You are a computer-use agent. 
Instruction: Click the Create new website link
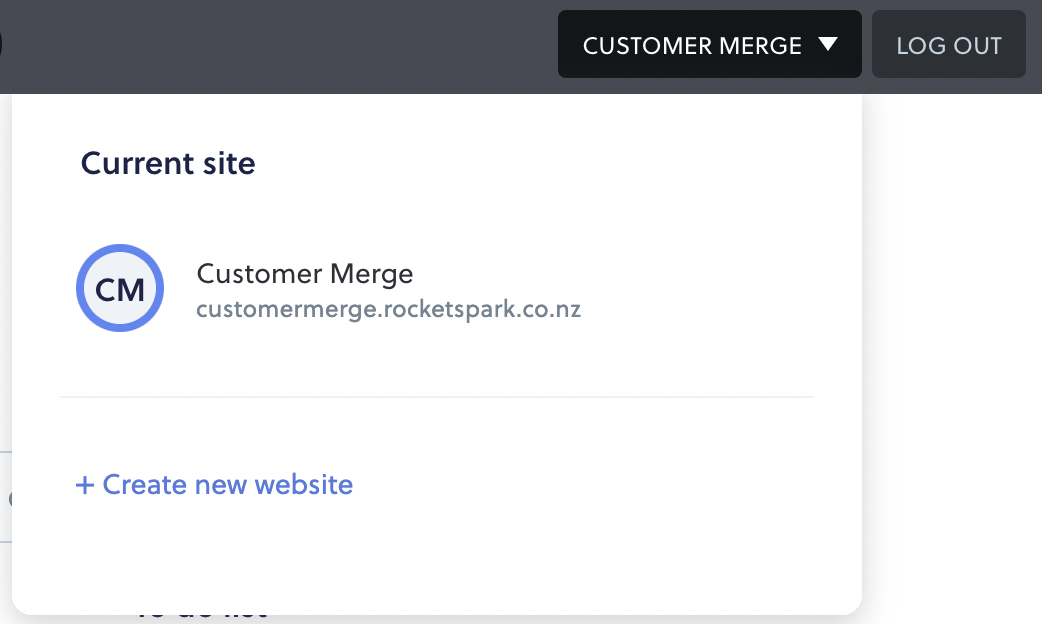(214, 485)
